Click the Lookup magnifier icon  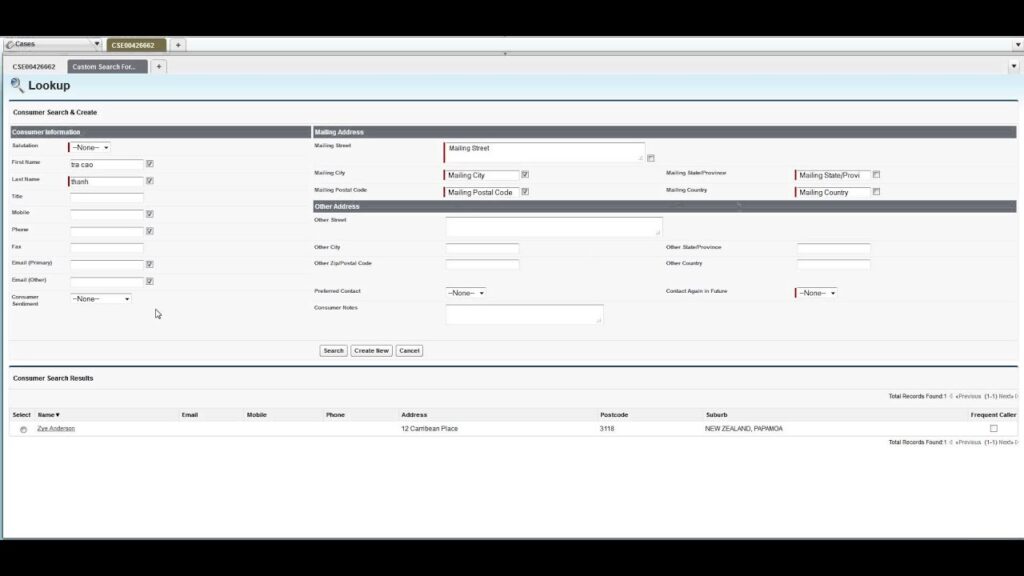pos(17,85)
